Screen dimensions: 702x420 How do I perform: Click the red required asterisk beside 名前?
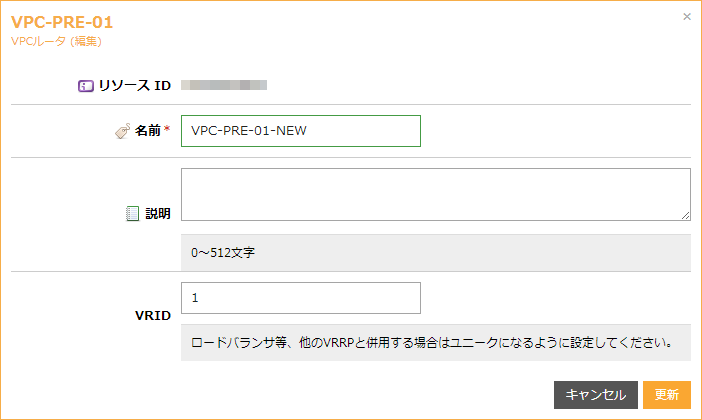coord(167,131)
